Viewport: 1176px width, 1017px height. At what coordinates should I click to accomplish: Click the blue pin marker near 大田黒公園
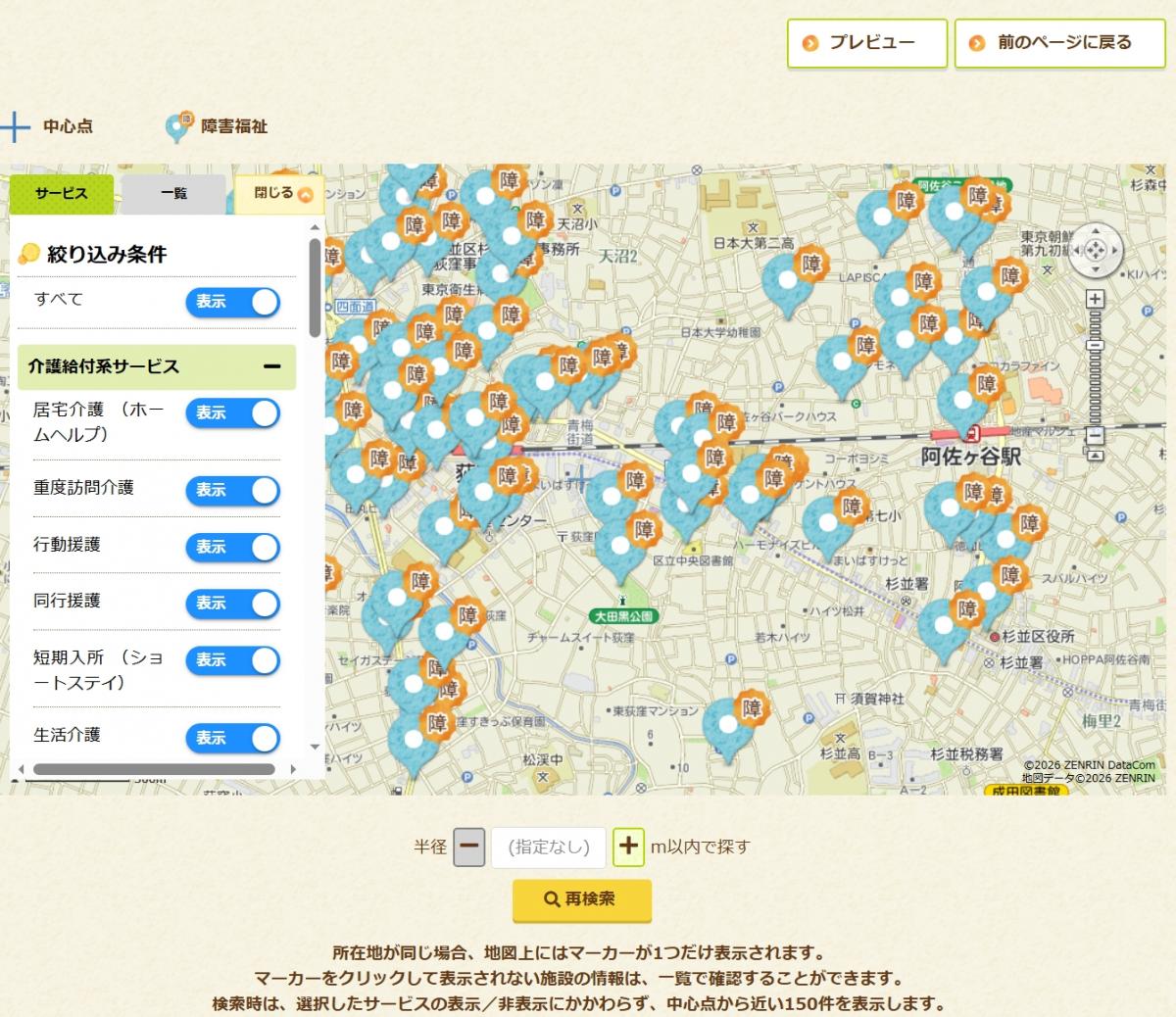[620, 544]
